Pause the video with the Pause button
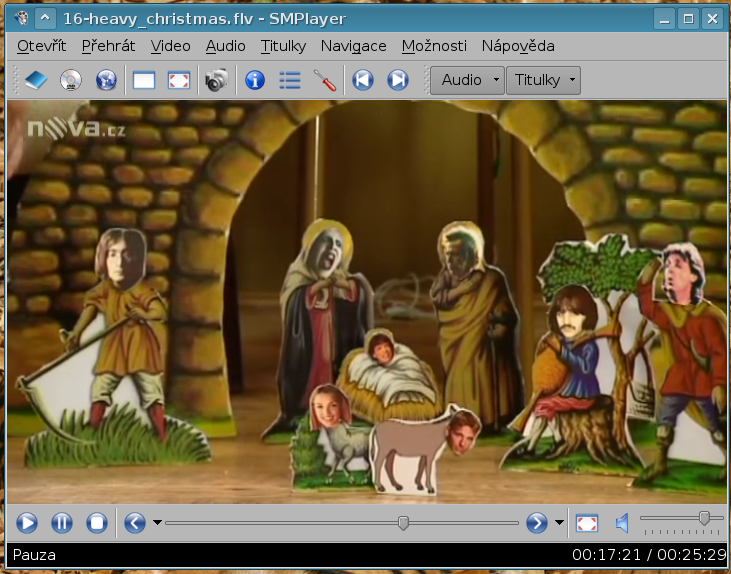This screenshot has height=574, width=731. point(62,523)
